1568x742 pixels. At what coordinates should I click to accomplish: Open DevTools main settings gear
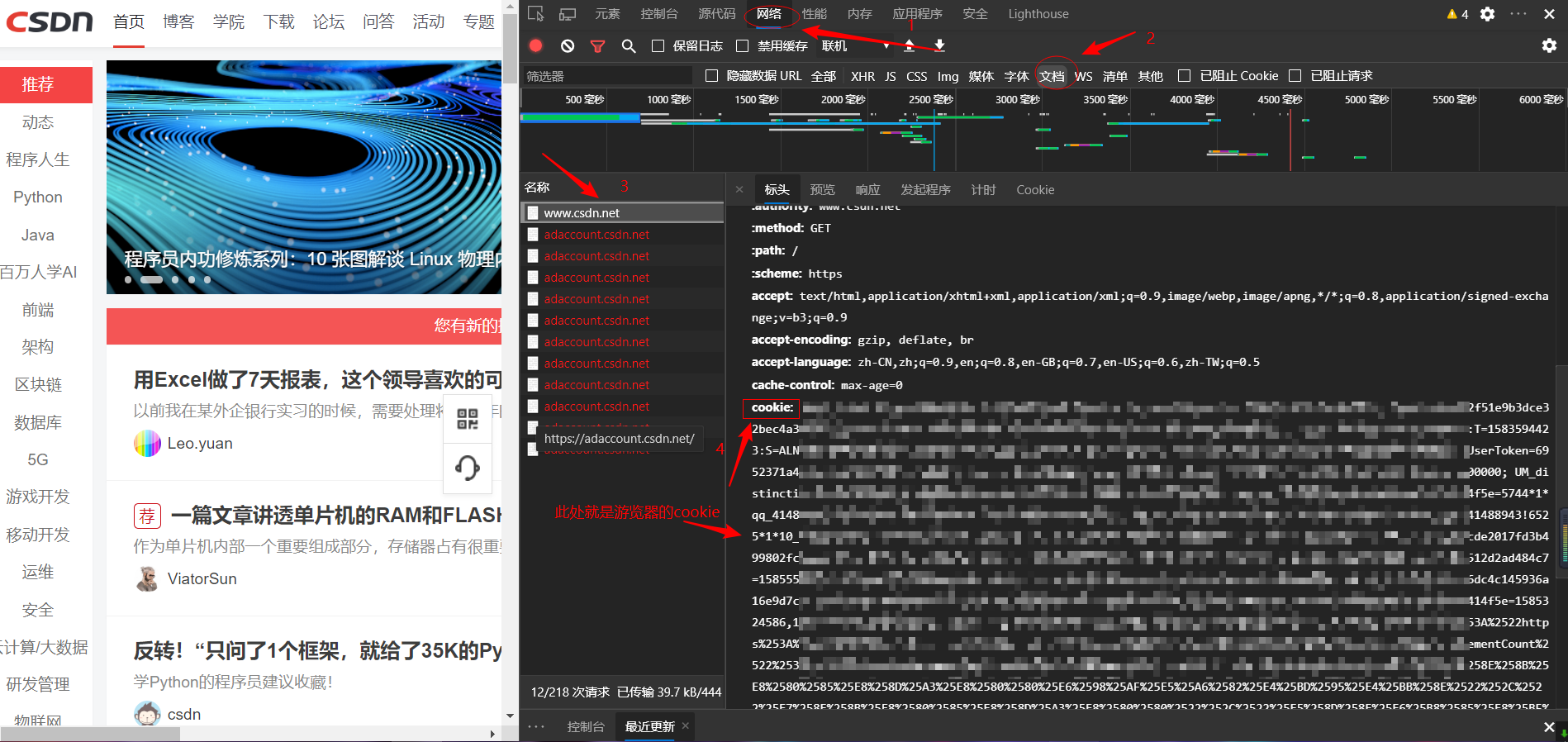(1487, 14)
